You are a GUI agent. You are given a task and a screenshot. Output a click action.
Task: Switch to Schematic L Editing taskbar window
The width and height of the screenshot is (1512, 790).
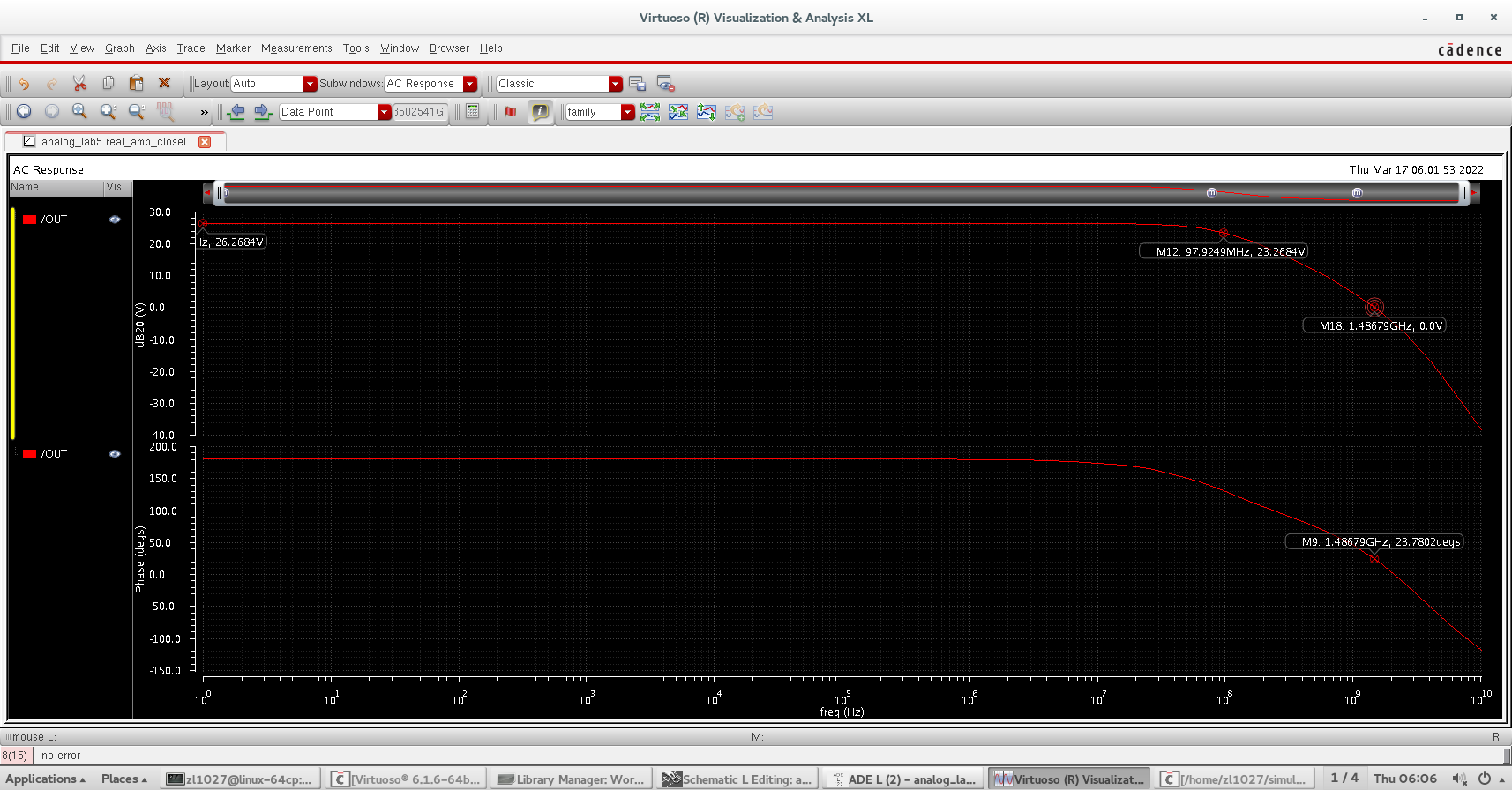pos(737,779)
